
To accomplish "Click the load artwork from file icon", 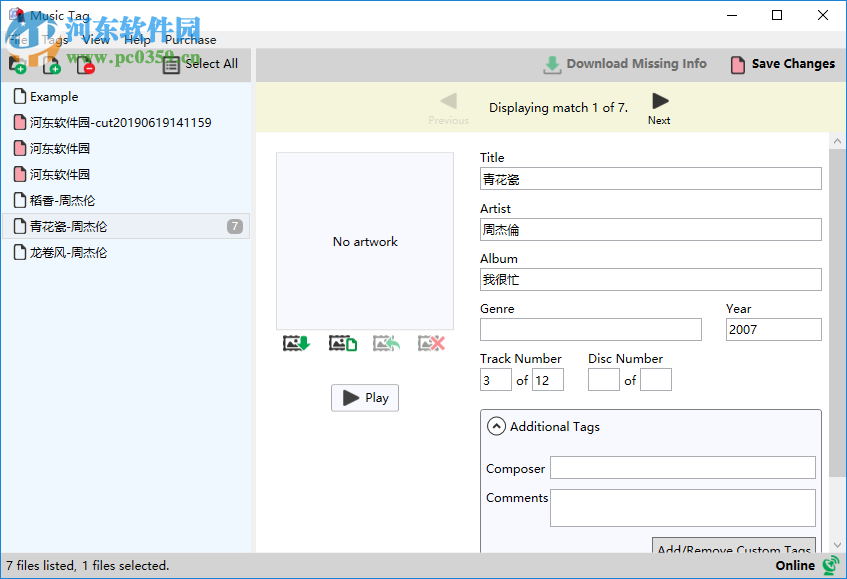I will click(x=342, y=343).
